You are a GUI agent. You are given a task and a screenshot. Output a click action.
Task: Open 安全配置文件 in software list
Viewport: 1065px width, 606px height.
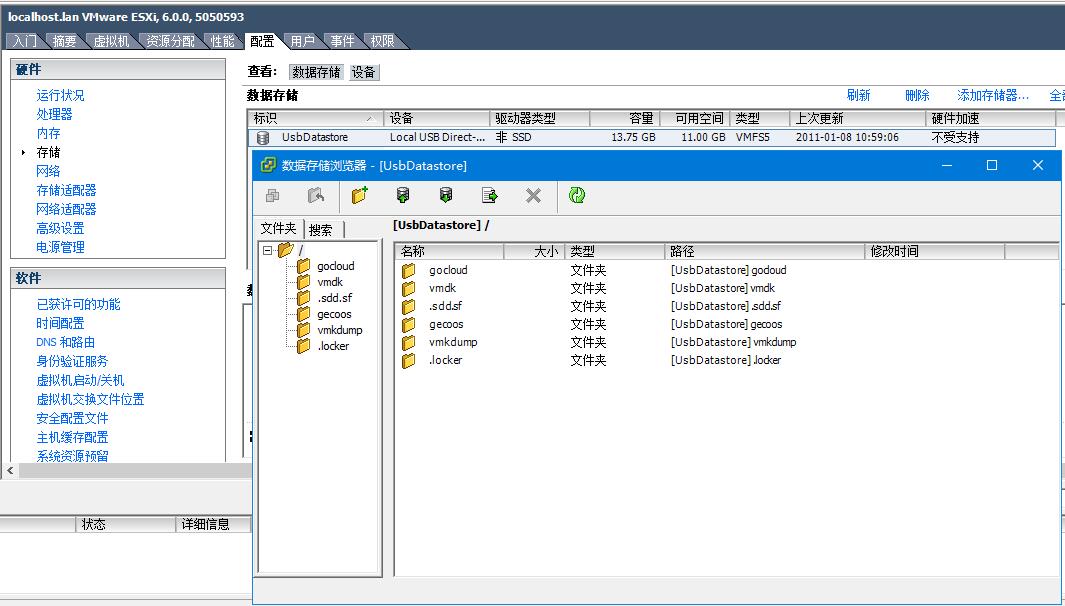72,418
